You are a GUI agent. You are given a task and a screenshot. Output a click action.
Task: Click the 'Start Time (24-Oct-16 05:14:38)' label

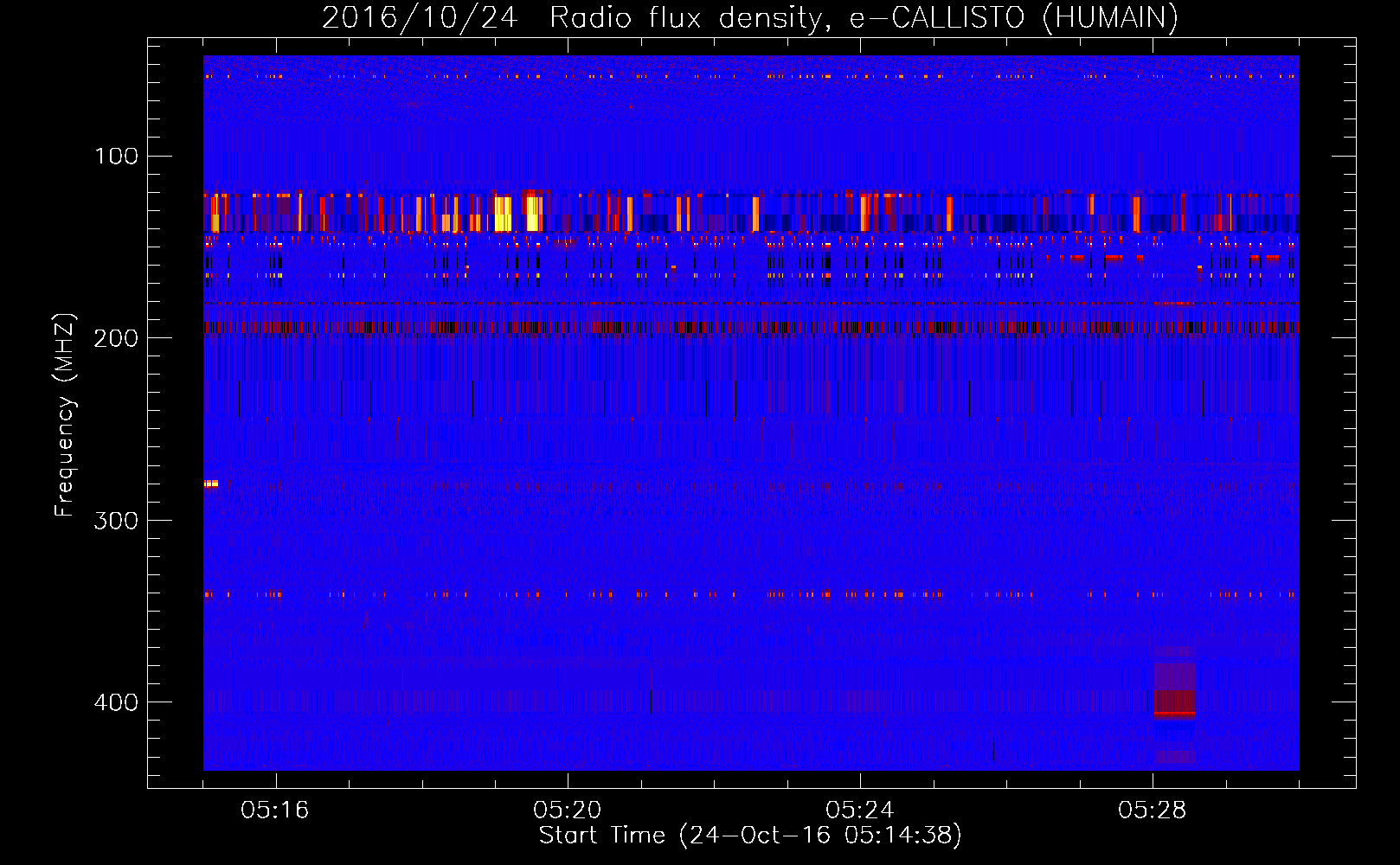[750, 836]
